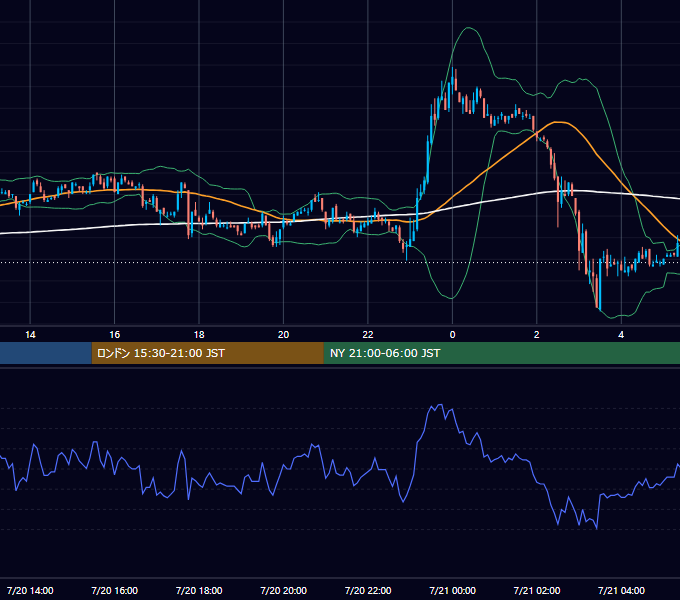Click the hour label 0 on the axis
This screenshot has height=600, width=680.
point(452,335)
